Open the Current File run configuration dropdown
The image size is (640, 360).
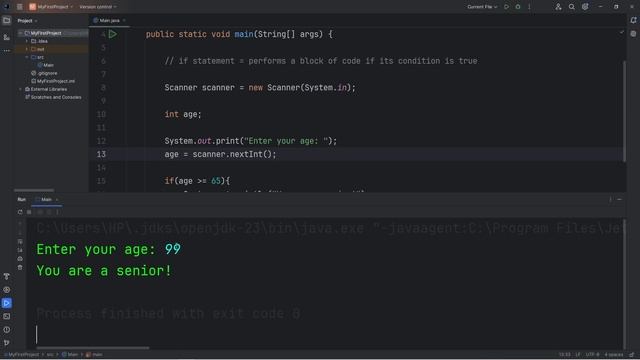coord(482,7)
